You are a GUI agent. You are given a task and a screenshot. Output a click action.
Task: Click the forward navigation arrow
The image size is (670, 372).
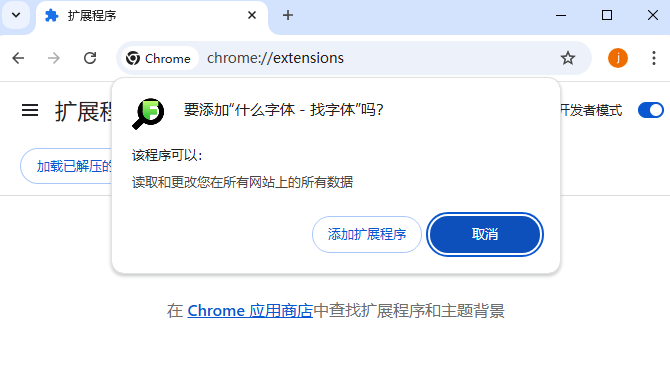point(54,58)
